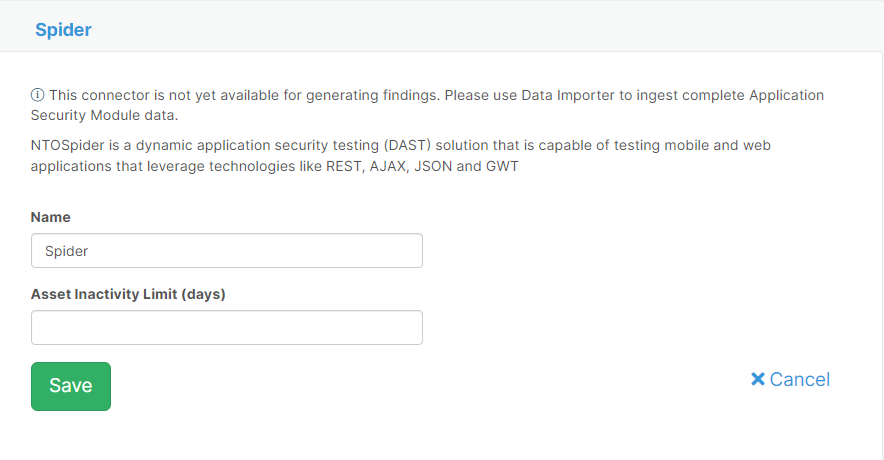Screen dimensions: 884x460
Task: Click the Asset Inactivity Limit (days) label
Action: tap(128, 294)
